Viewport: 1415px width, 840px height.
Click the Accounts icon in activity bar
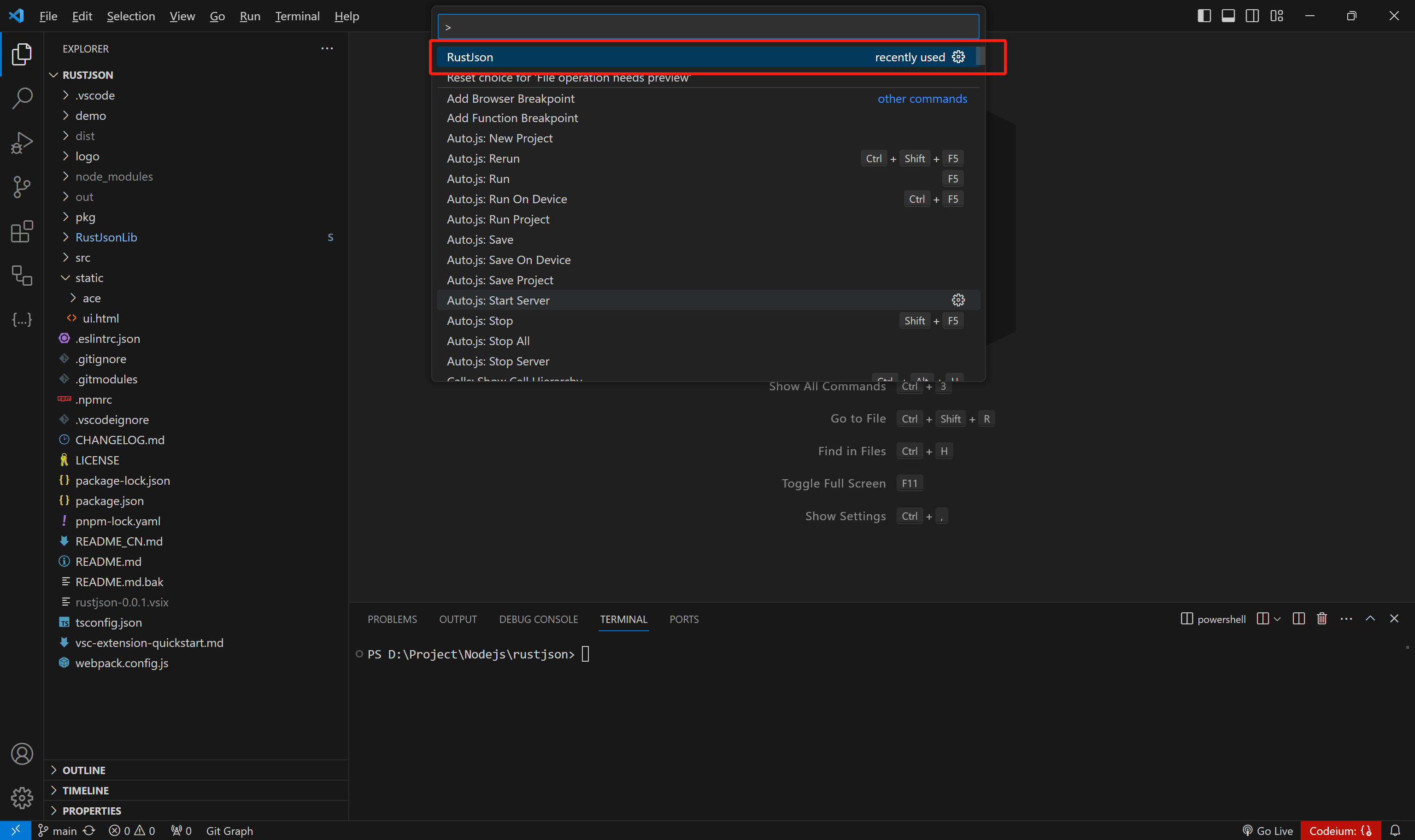tap(22, 754)
